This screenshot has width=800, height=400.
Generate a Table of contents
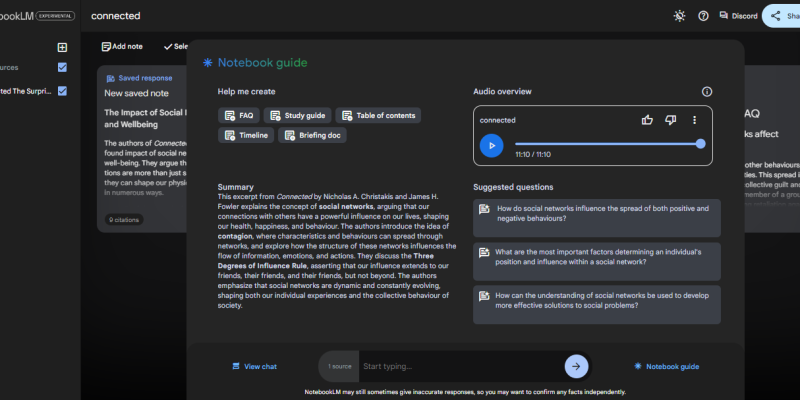(378, 115)
